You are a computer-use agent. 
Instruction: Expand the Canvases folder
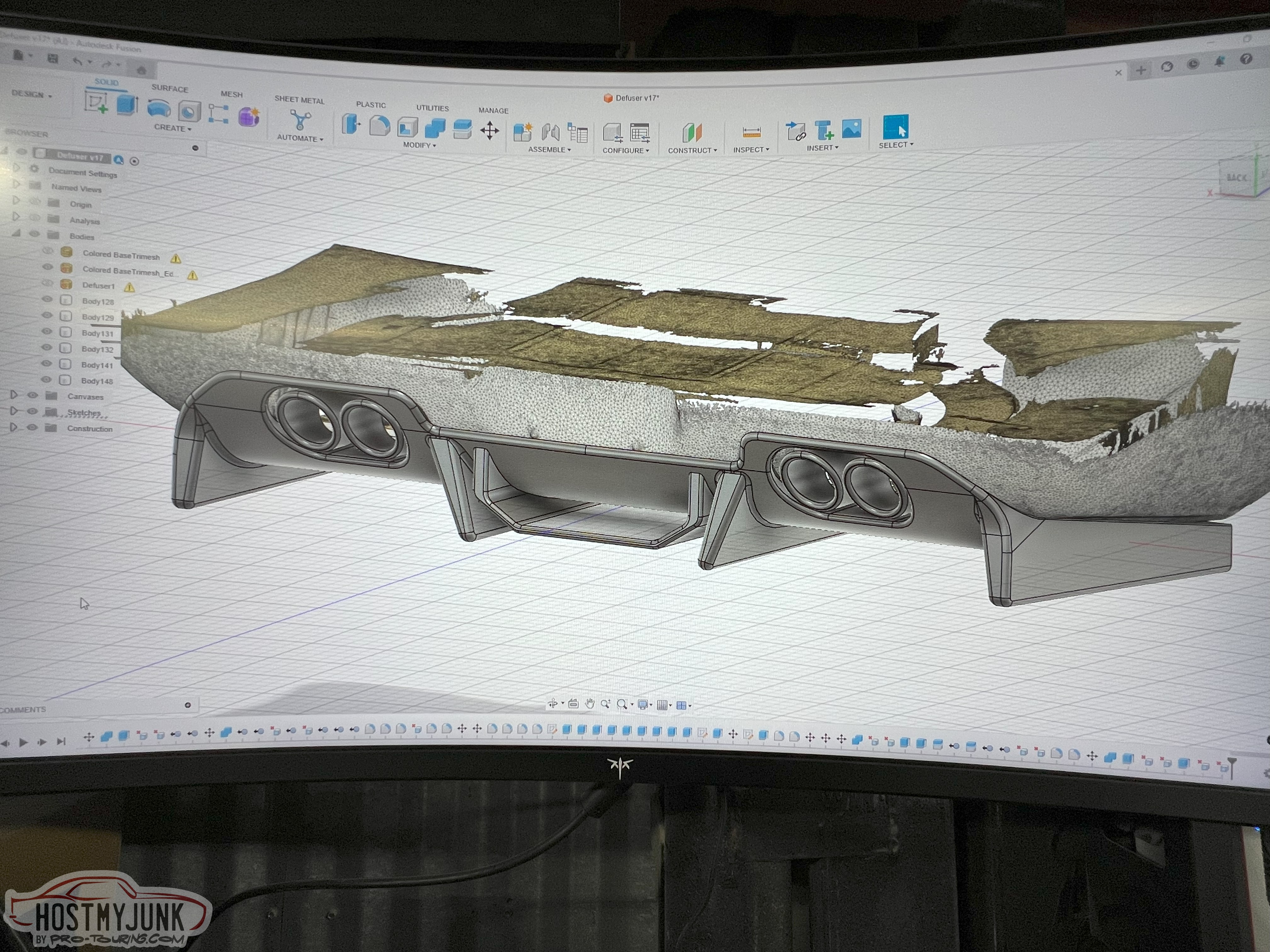tap(14, 395)
